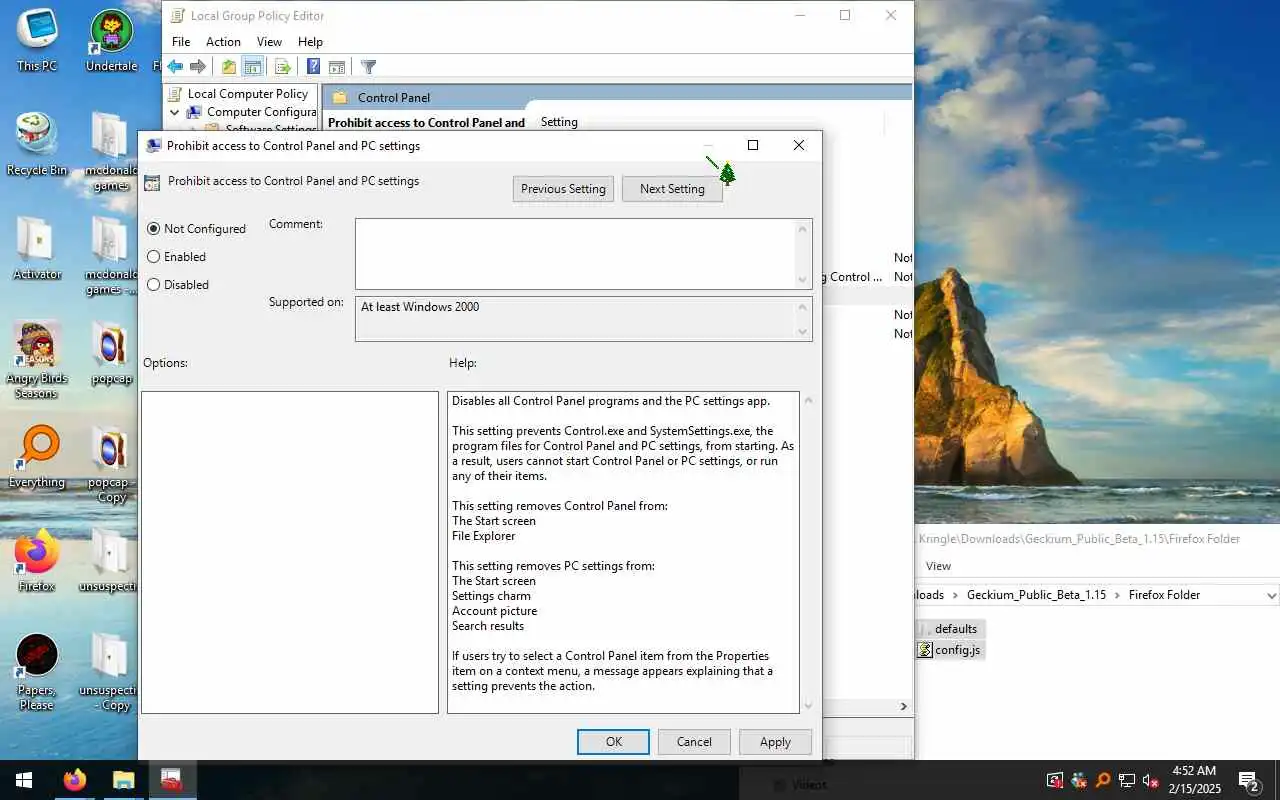
Task: Open the Undertale desktop shortcut
Action: [111, 41]
